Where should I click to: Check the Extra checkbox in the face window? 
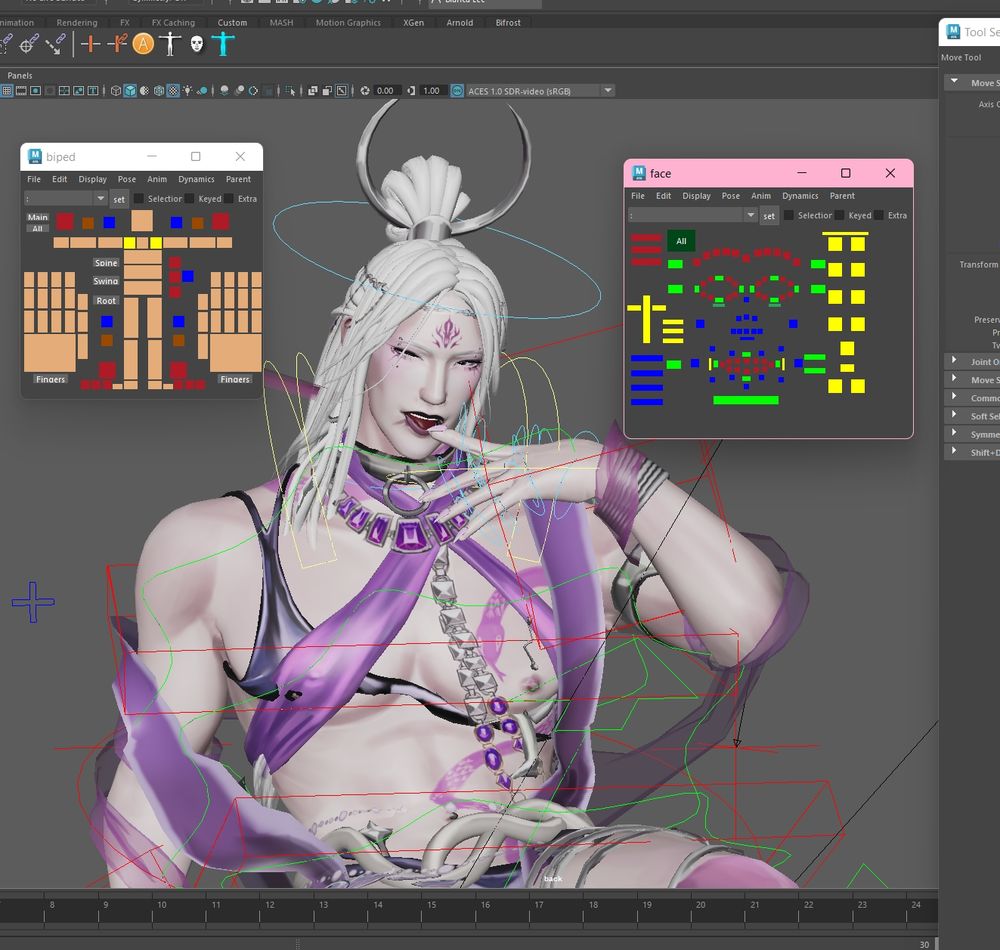point(877,215)
